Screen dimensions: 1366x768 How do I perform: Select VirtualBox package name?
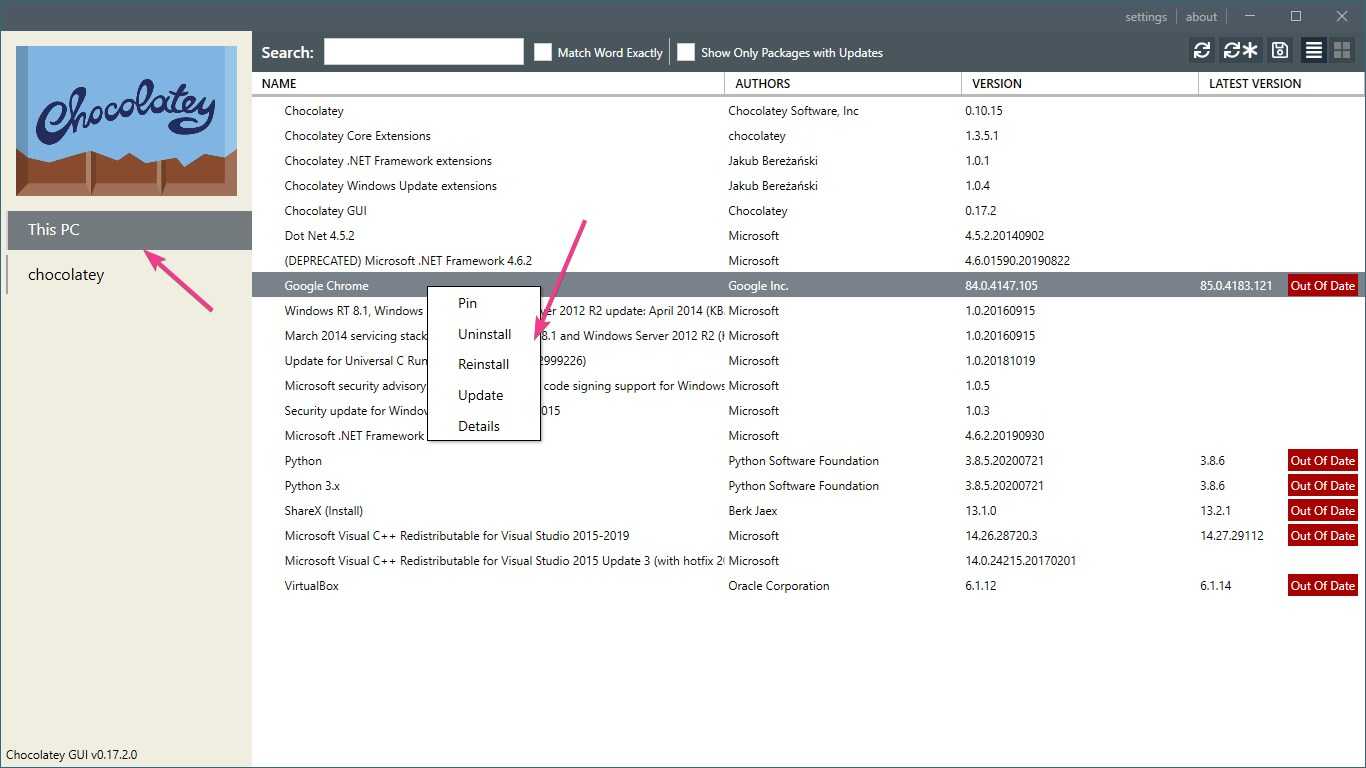(x=311, y=586)
